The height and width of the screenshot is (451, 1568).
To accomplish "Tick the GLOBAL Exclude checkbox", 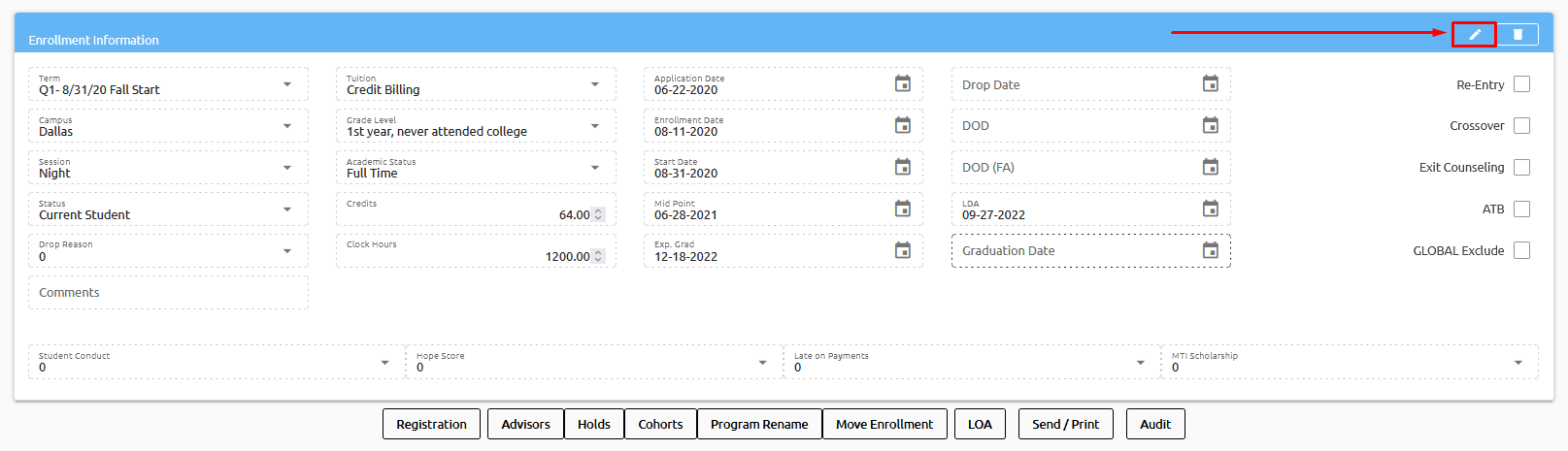I will pyautogui.click(x=1521, y=251).
